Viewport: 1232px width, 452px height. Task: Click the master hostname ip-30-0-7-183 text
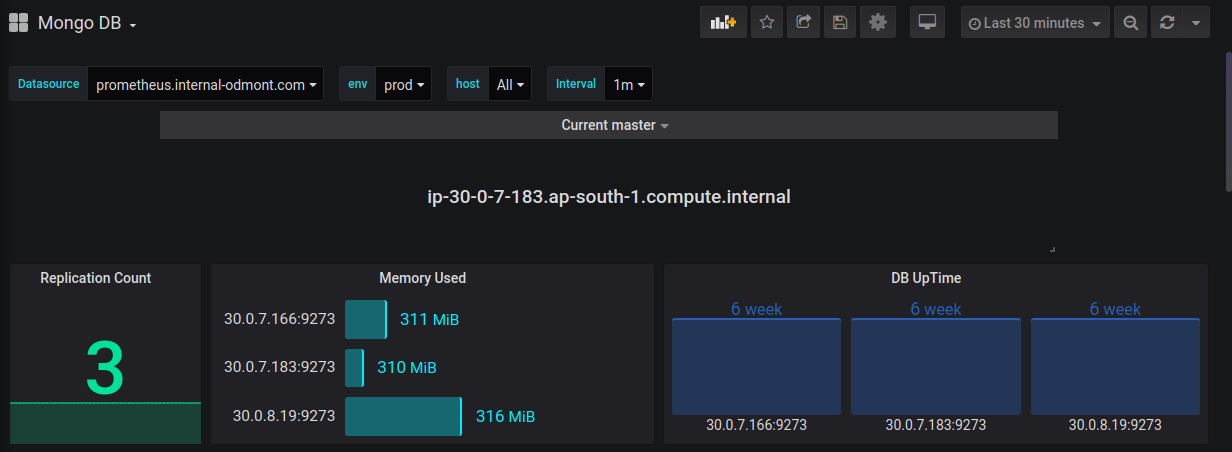click(609, 197)
